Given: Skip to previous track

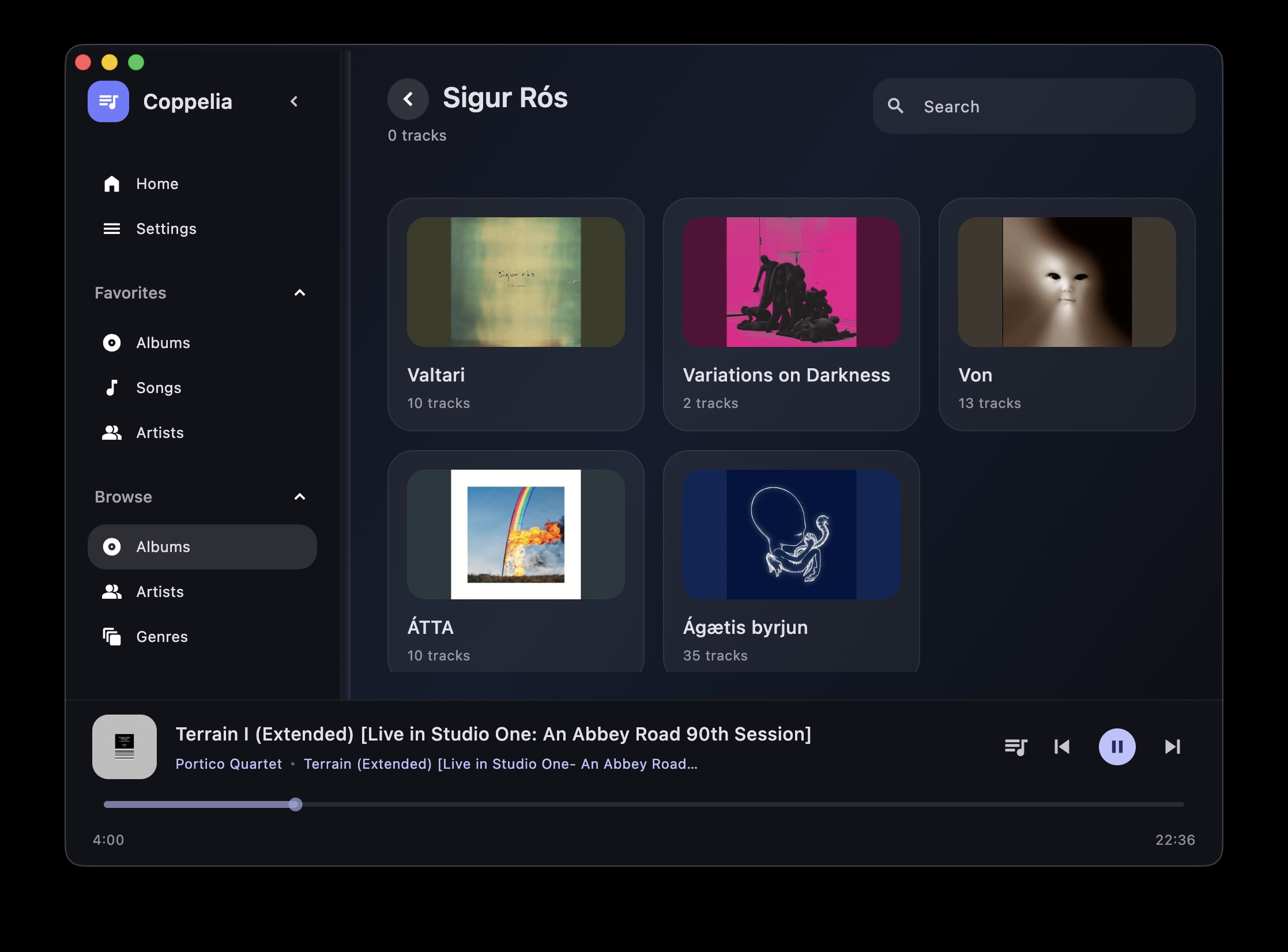Looking at the screenshot, I should pyautogui.click(x=1061, y=747).
